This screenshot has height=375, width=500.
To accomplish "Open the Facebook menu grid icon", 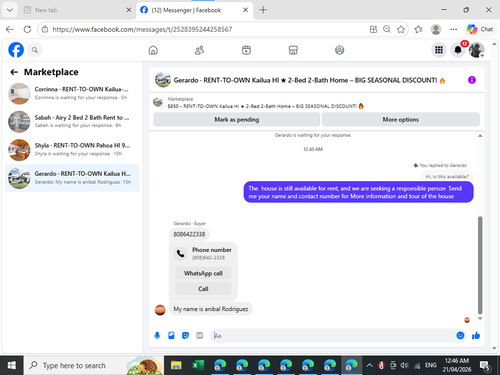I will 439,50.
